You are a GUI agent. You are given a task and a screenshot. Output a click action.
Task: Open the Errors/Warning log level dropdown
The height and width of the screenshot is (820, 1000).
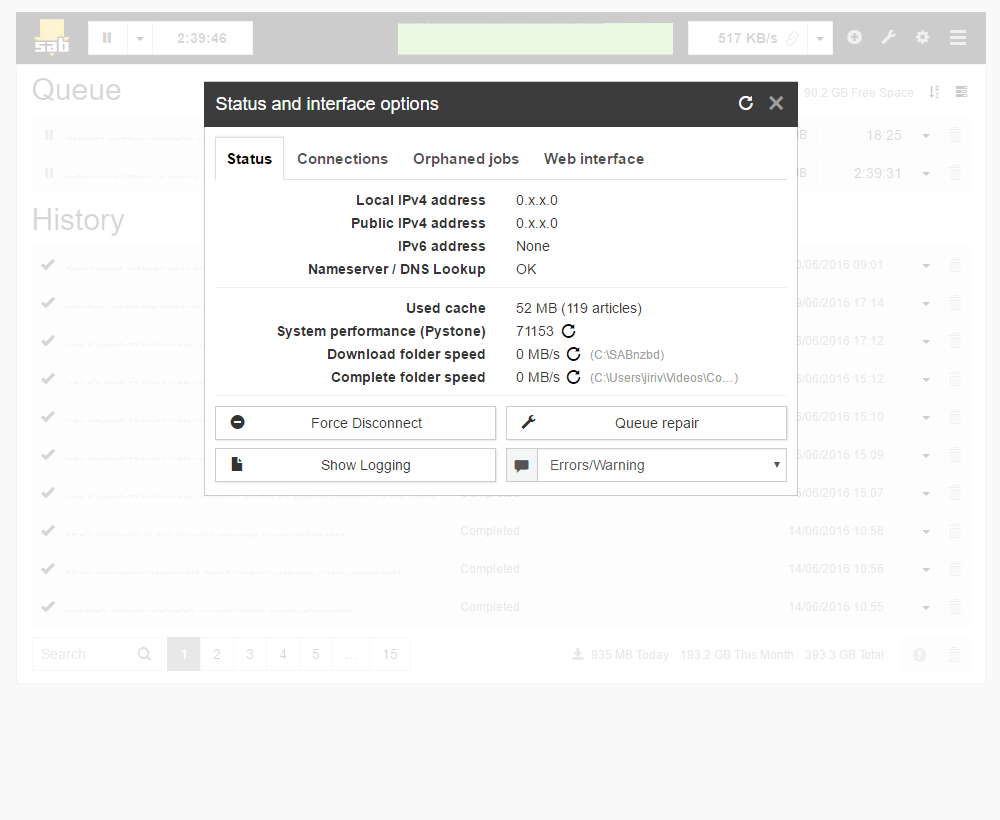(662, 465)
